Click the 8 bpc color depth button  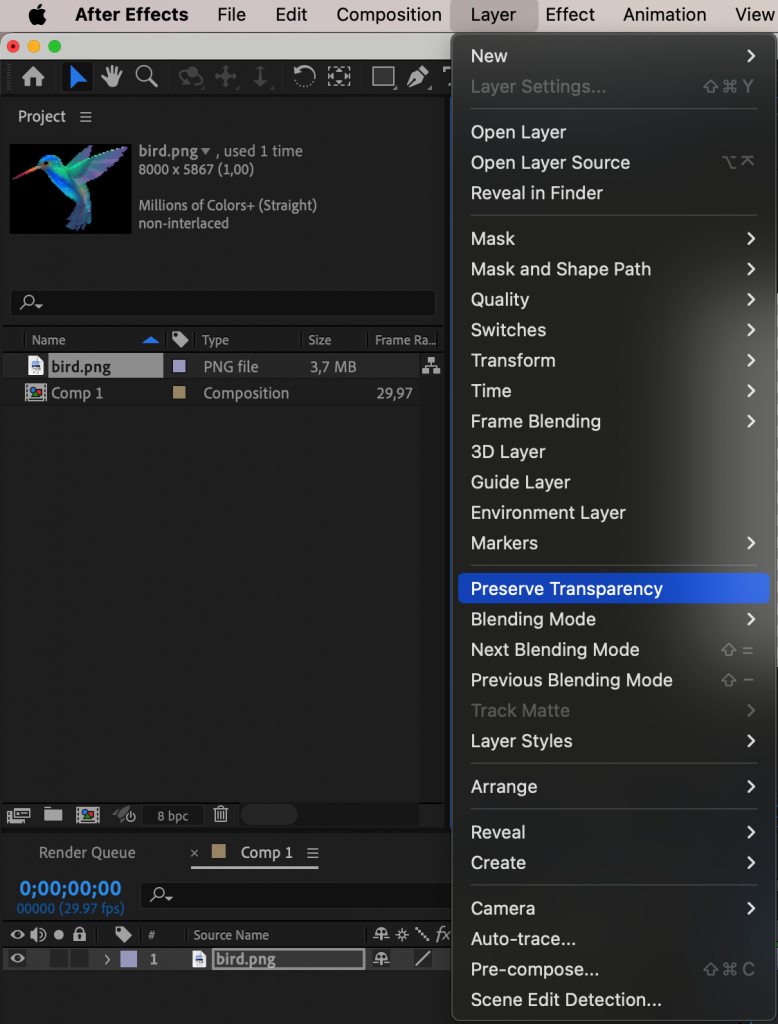[x=173, y=815]
